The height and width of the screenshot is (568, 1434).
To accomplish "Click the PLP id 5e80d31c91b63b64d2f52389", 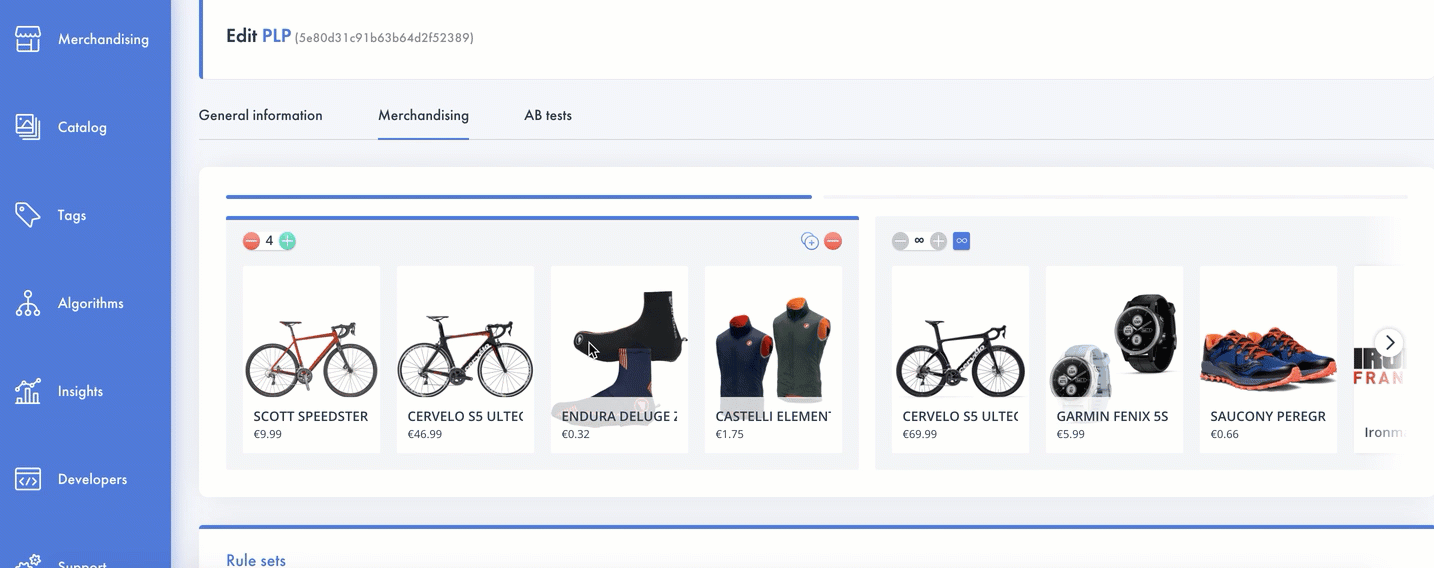I will point(384,38).
